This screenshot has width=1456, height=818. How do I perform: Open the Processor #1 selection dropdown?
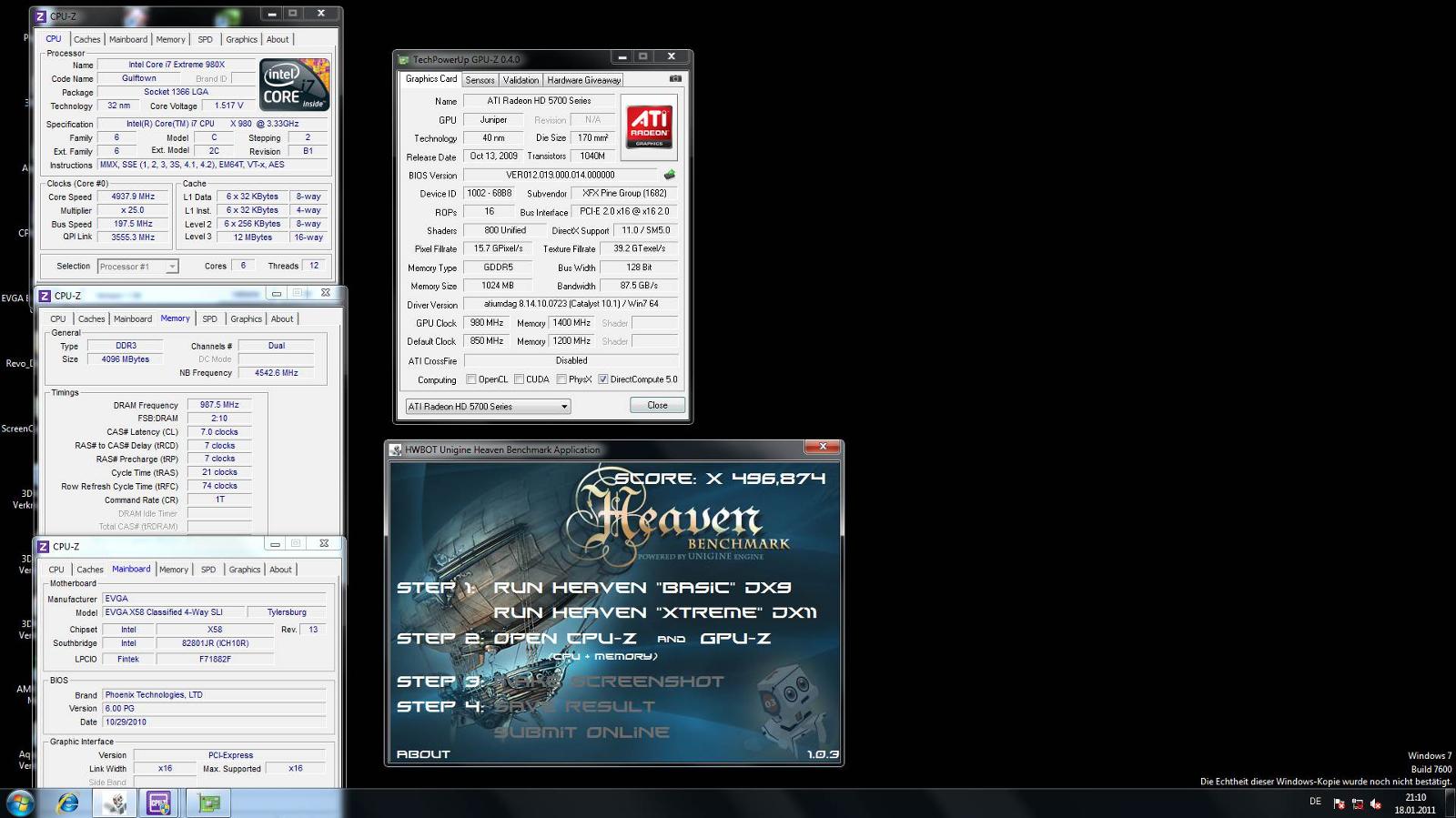click(137, 267)
